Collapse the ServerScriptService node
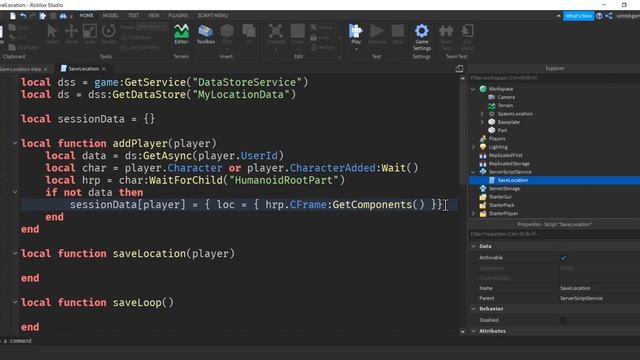 pyautogui.click(x=473, y=172)
